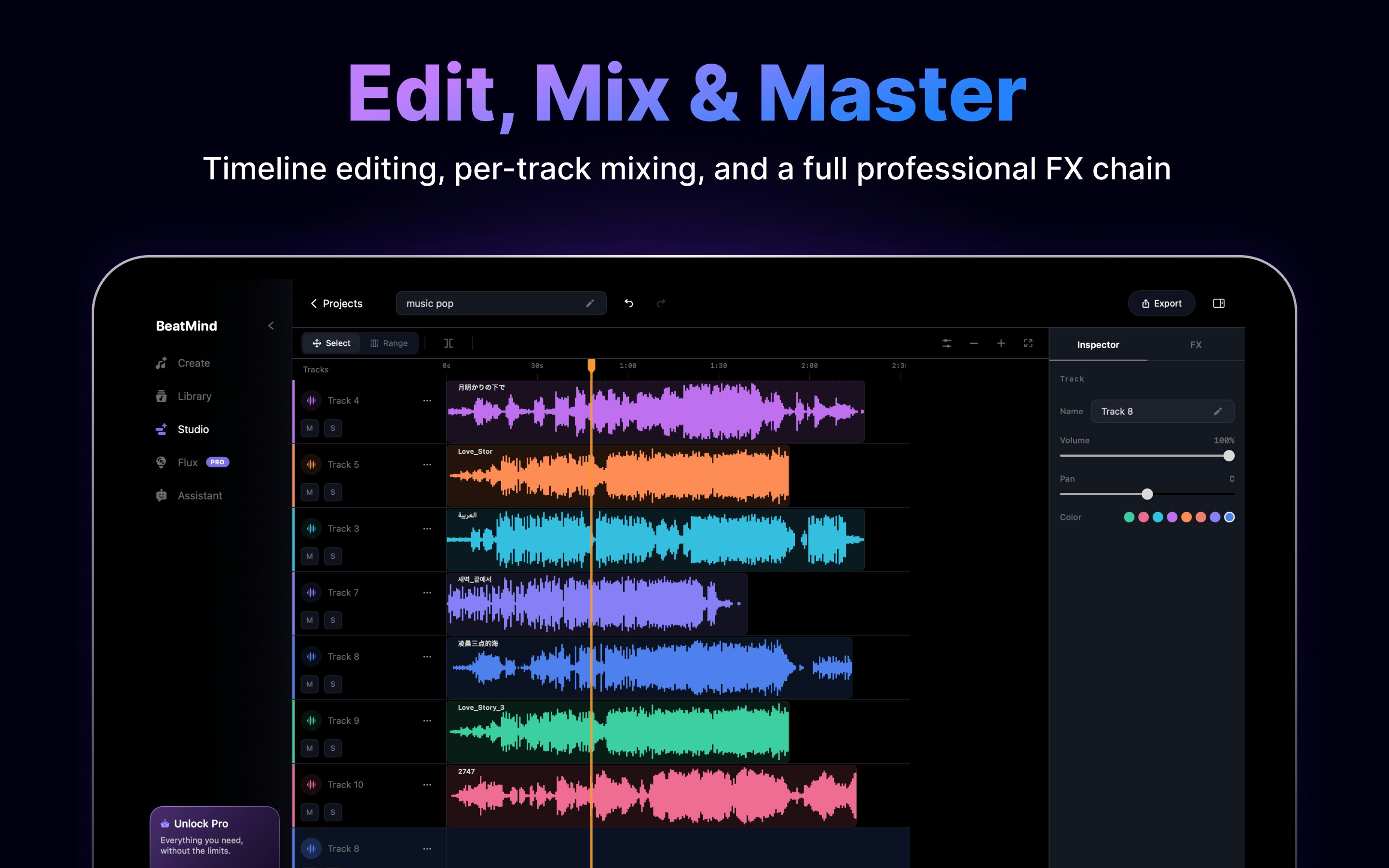Click the BeatMind logo text
Image resolution: width=1389 pixels, height=868 pixels.
click(187, 326)
